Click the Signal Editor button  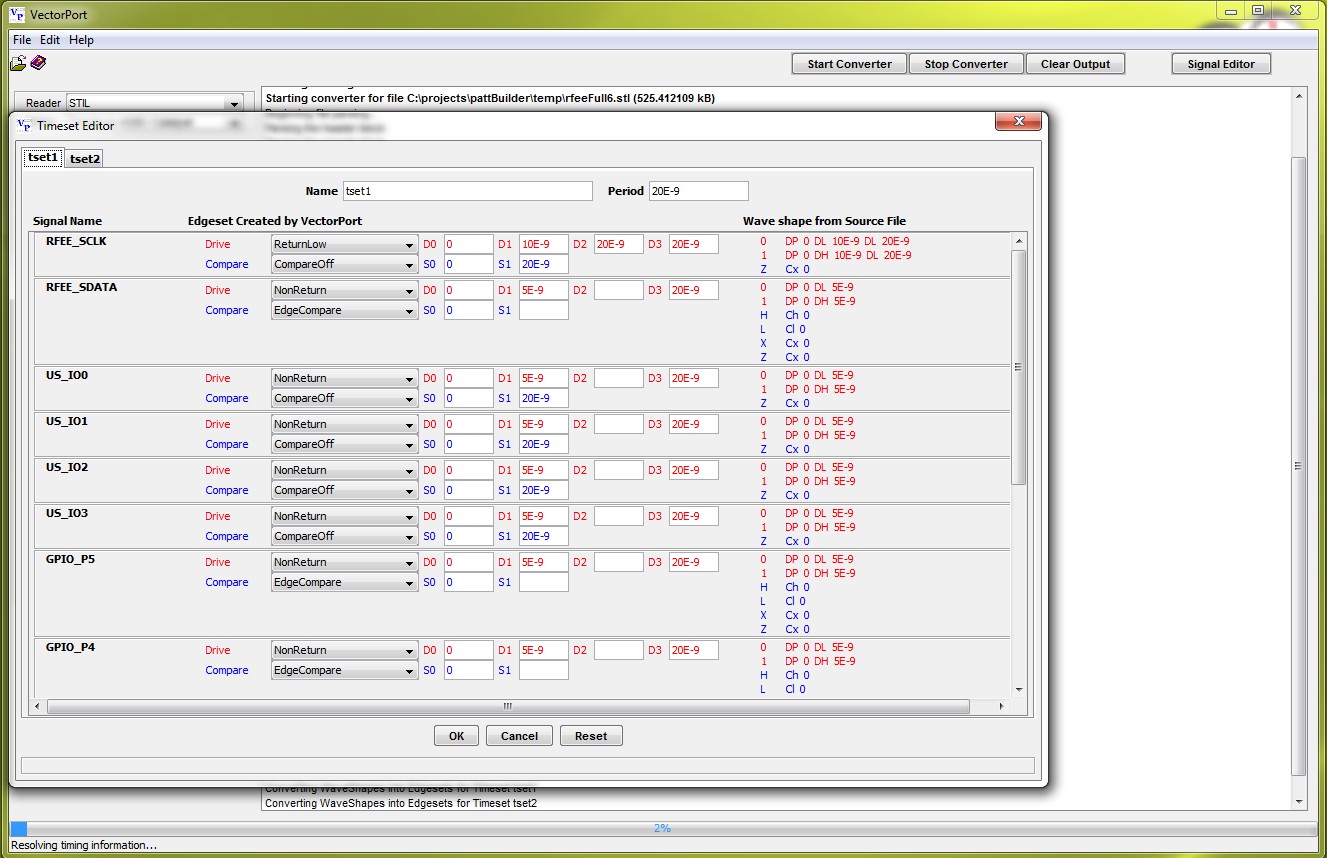pyautogui.click(x=1220, y=64)
